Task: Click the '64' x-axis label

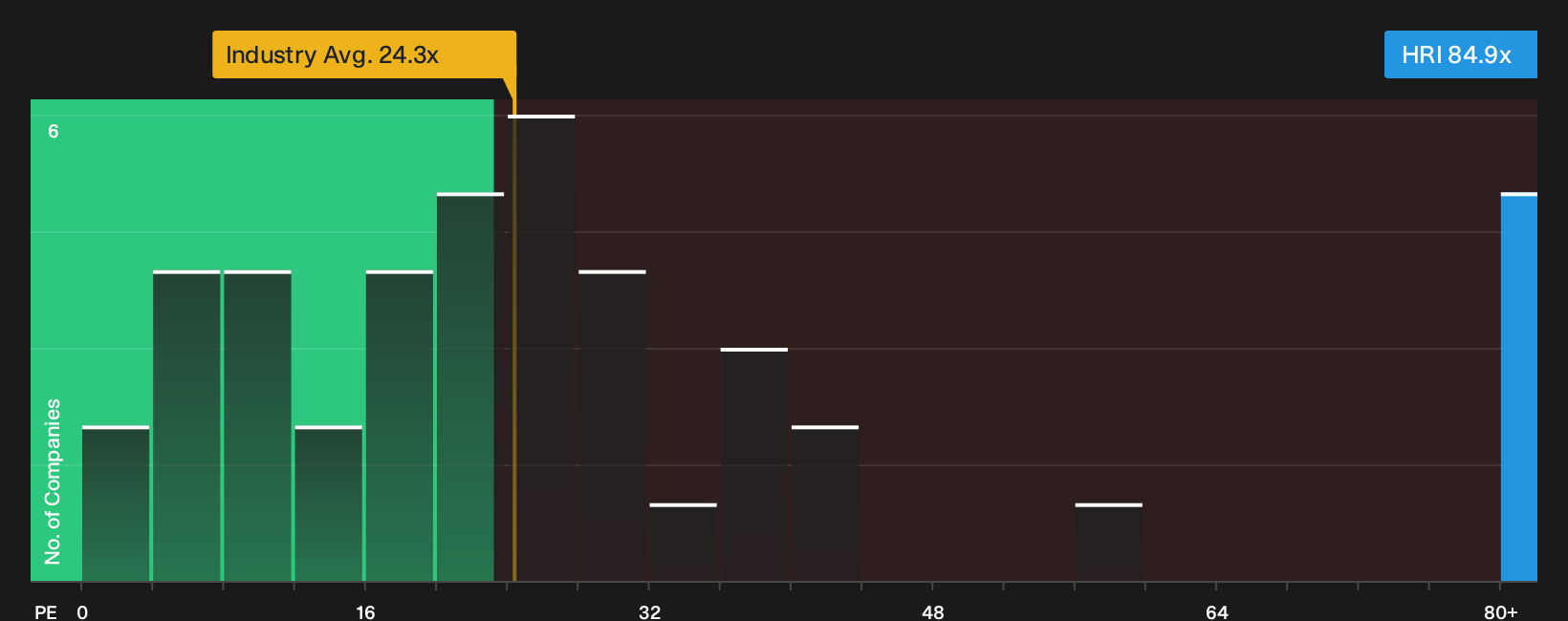Action: coord(1216,611)
